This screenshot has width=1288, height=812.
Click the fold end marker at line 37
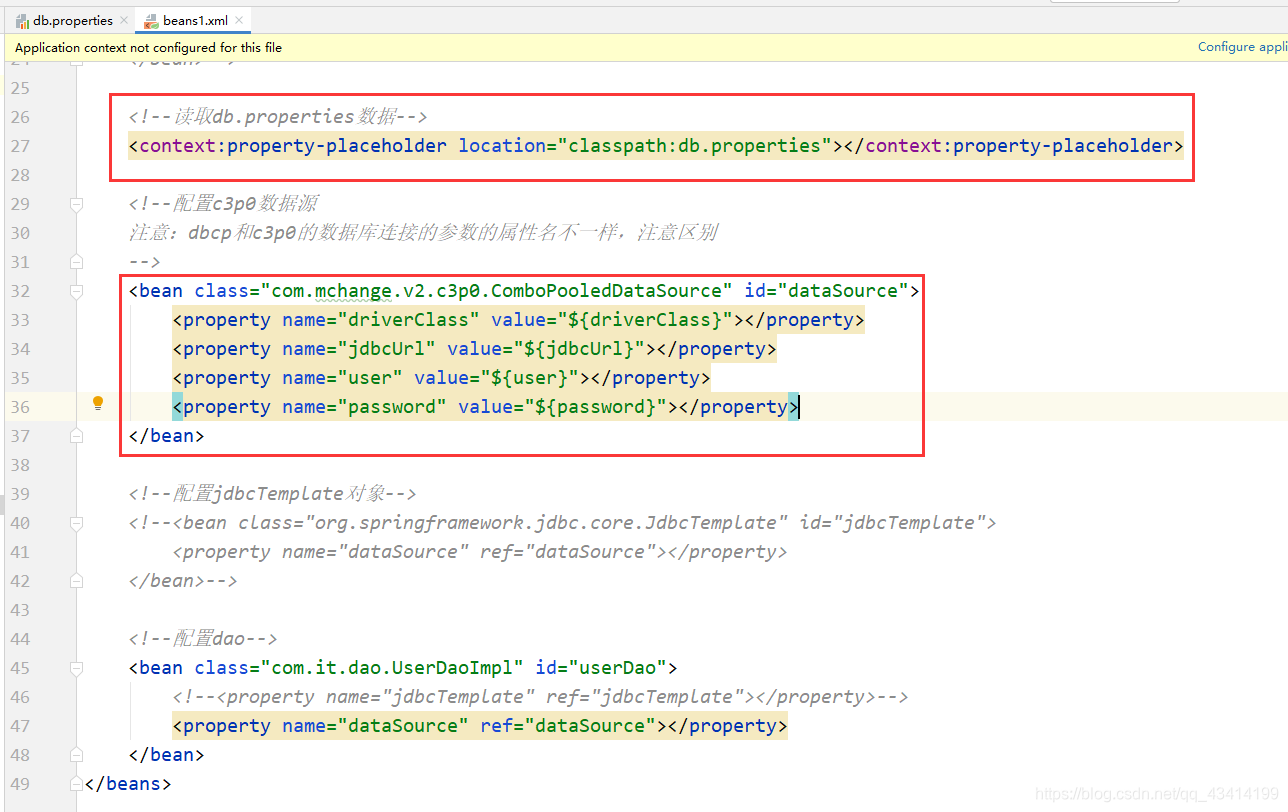[76, 436]
